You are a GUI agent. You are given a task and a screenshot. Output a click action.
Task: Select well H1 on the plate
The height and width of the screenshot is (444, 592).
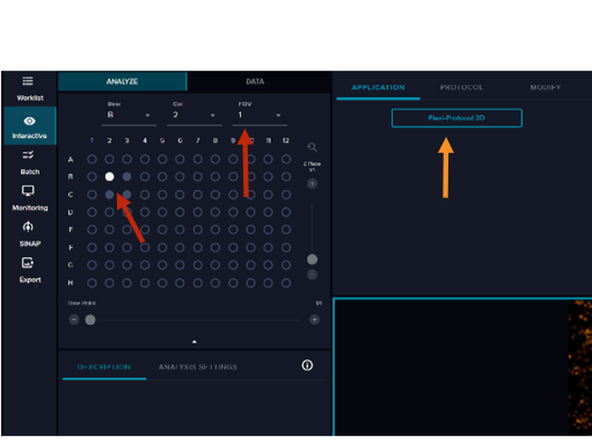click(92, 283)
